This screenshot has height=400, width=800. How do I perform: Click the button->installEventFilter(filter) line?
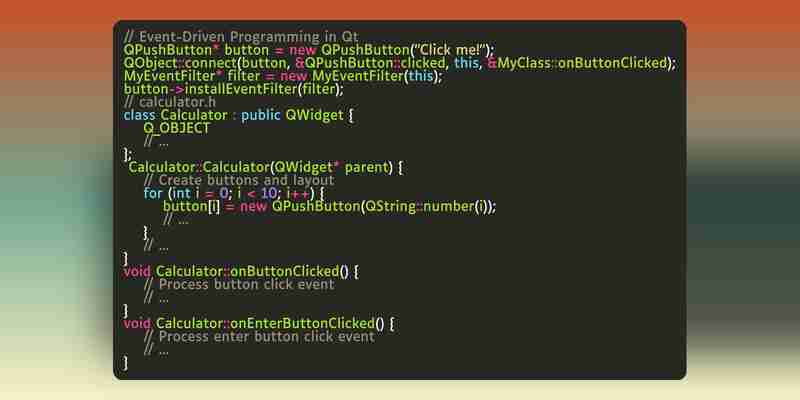tap(234, 89)
